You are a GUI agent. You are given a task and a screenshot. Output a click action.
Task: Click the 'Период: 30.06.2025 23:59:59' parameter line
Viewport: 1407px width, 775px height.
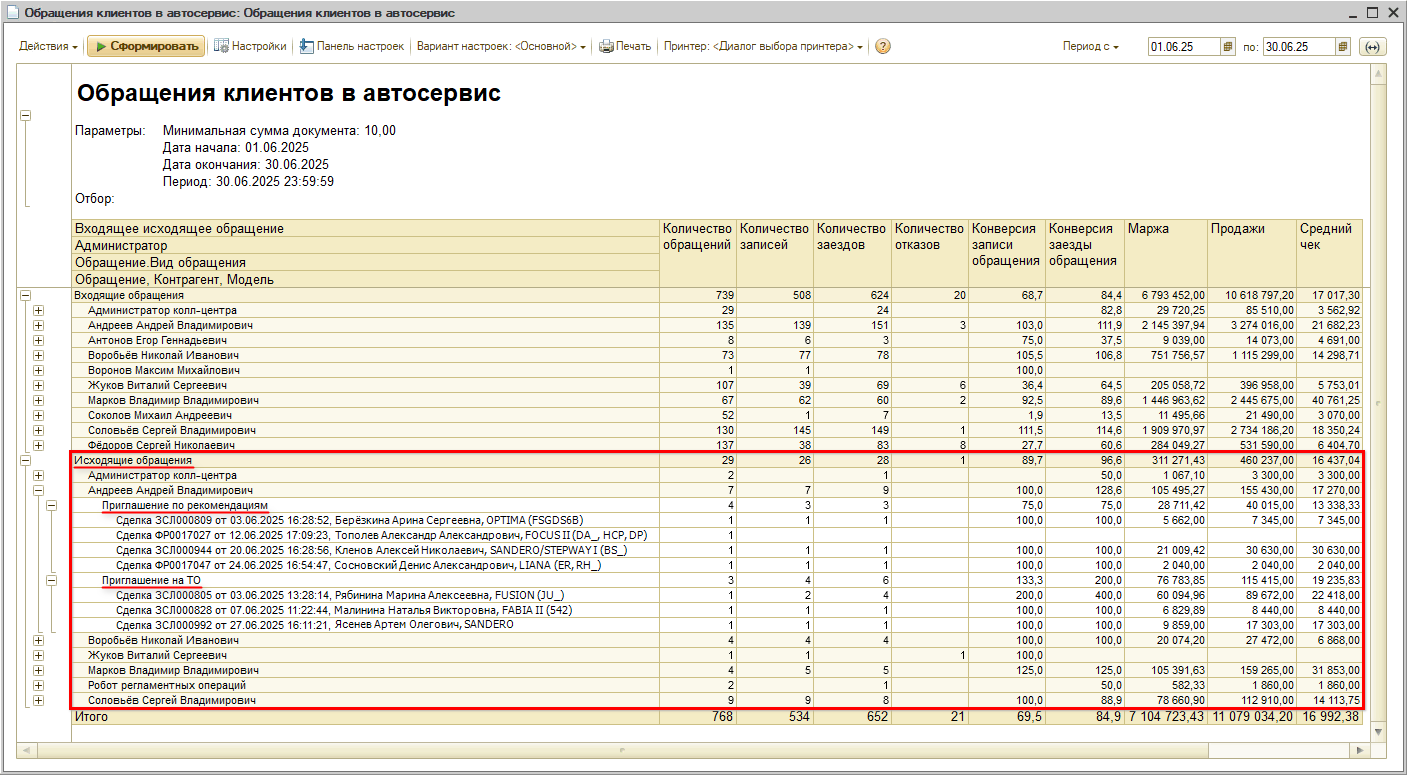[x=248, y=182]
